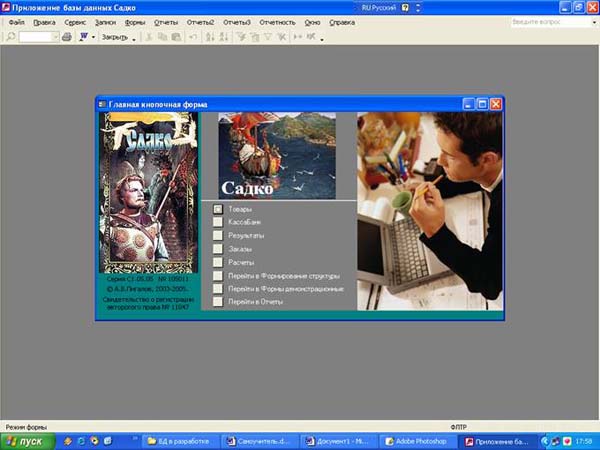This screenshot has height=450, width=600.
Task: Click the Sadko ship painting thumbnail
Action: click(277, 155)
